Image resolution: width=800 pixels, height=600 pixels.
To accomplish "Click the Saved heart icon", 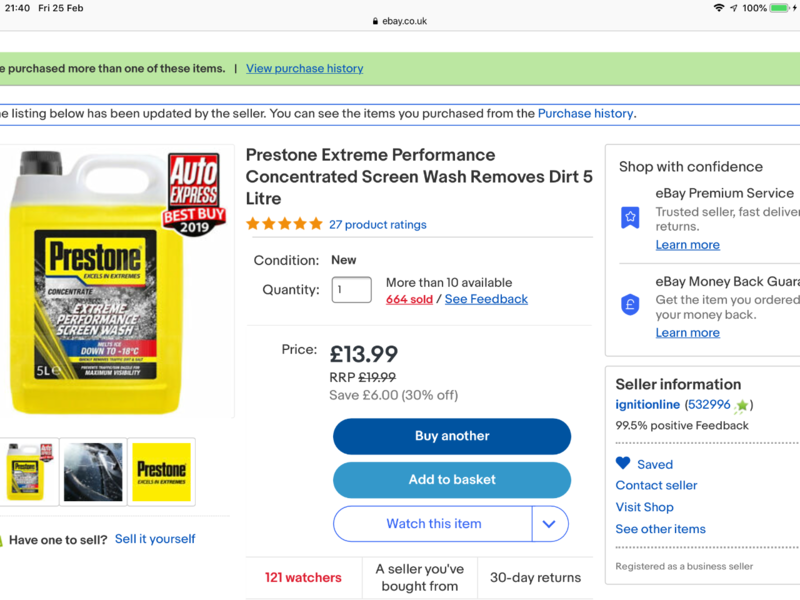I will click(623, 464).
